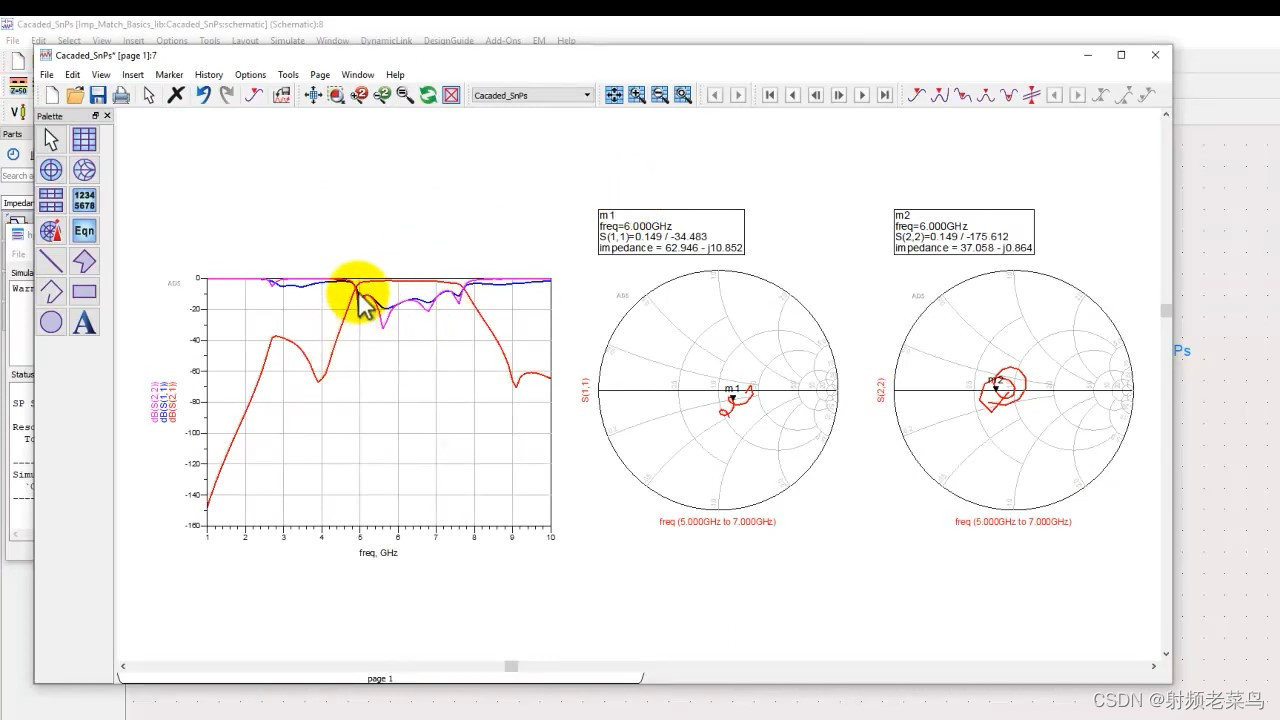Insert a line marker with double-arrow icon
This screenshot has height=720, width=1280.
coord(1031,95)
